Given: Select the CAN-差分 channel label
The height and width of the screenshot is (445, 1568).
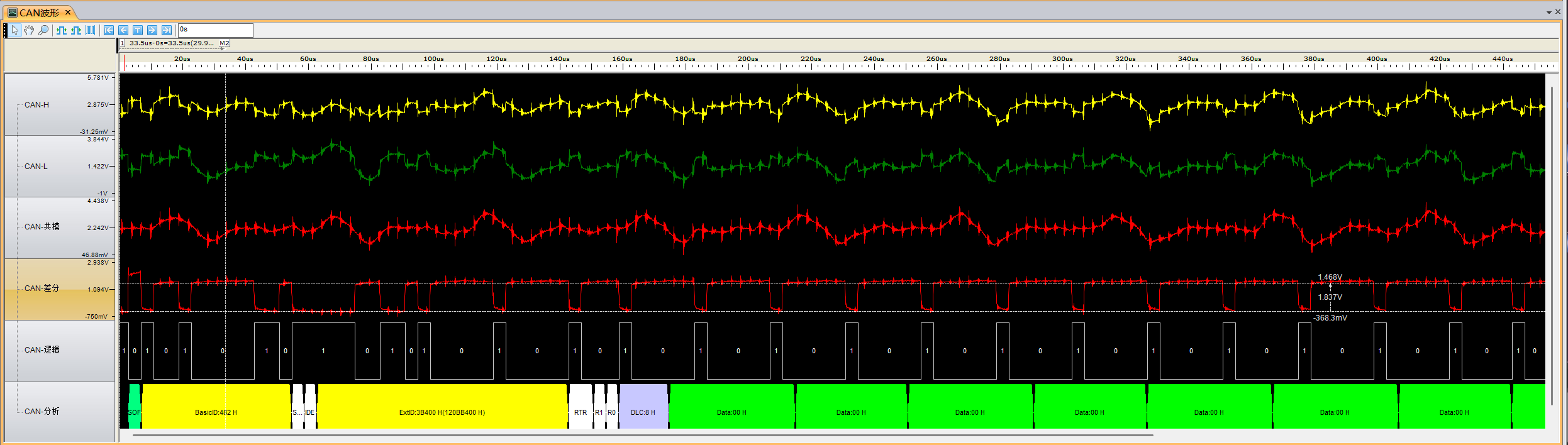Looking at the screenshot, I should tap(42, 288).
